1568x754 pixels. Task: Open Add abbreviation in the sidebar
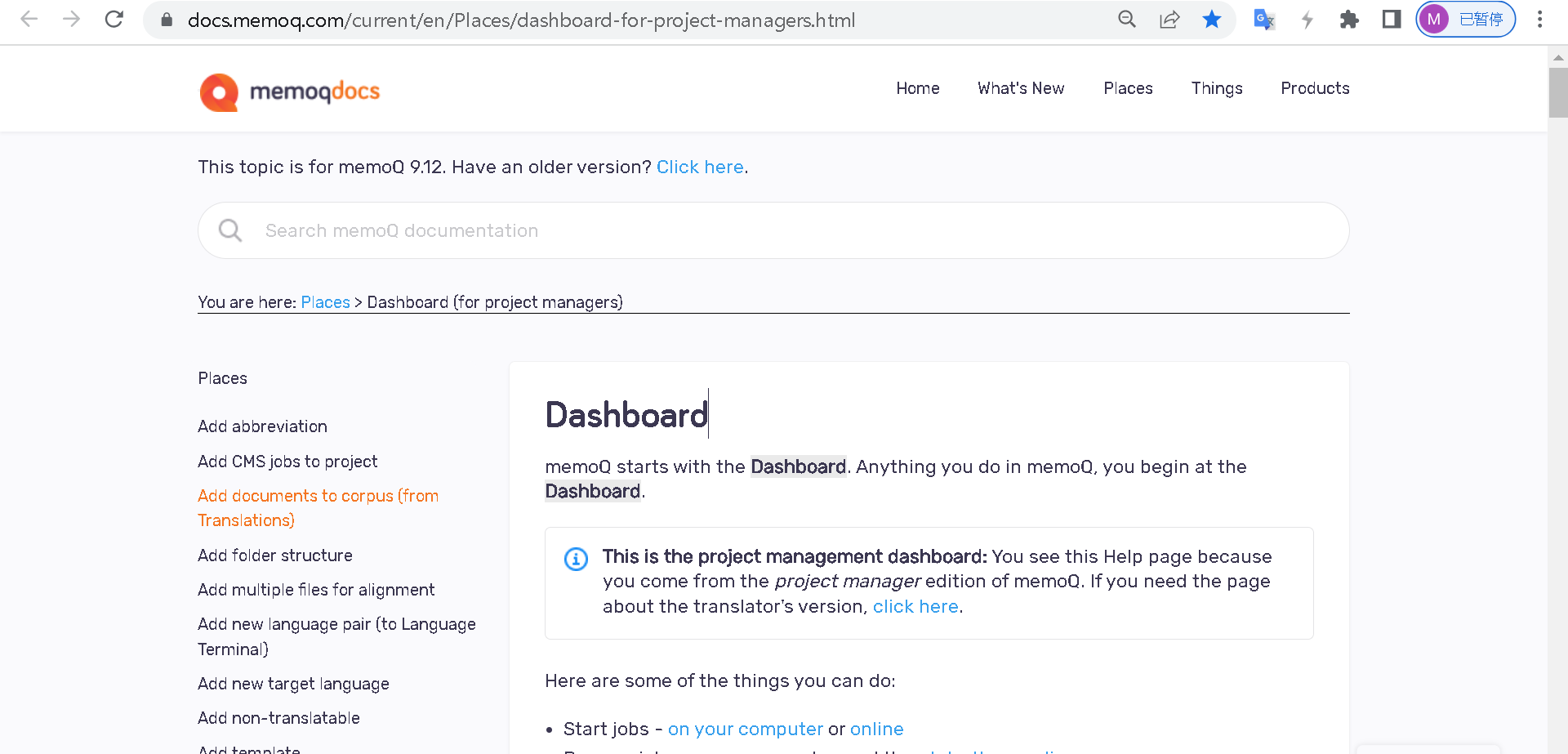pyautogui.click(x=262, y=426)
